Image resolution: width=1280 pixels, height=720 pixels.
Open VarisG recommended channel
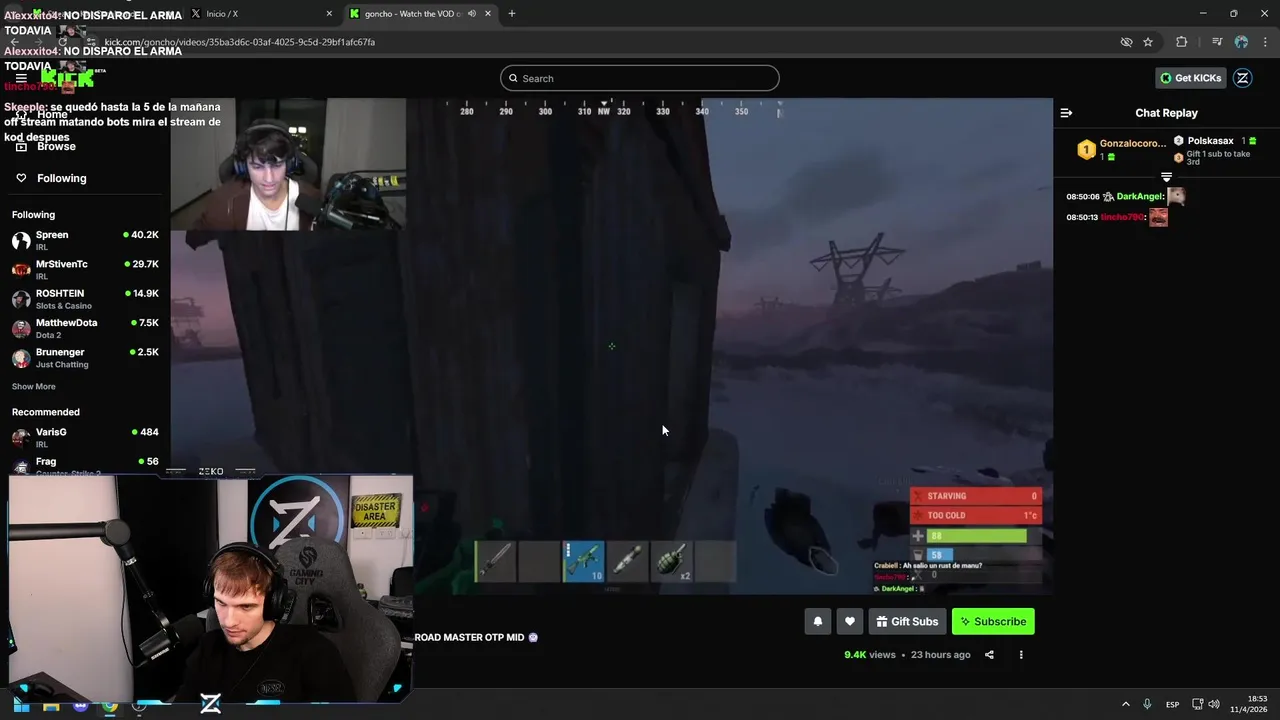(85, 437)
